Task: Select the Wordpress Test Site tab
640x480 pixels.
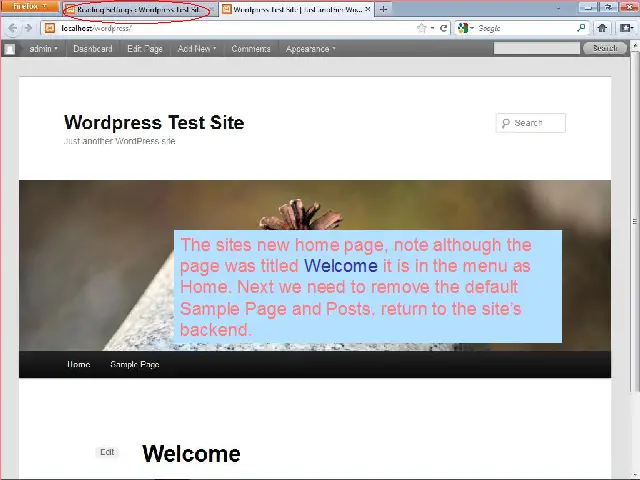Action: tap(298, 9)
